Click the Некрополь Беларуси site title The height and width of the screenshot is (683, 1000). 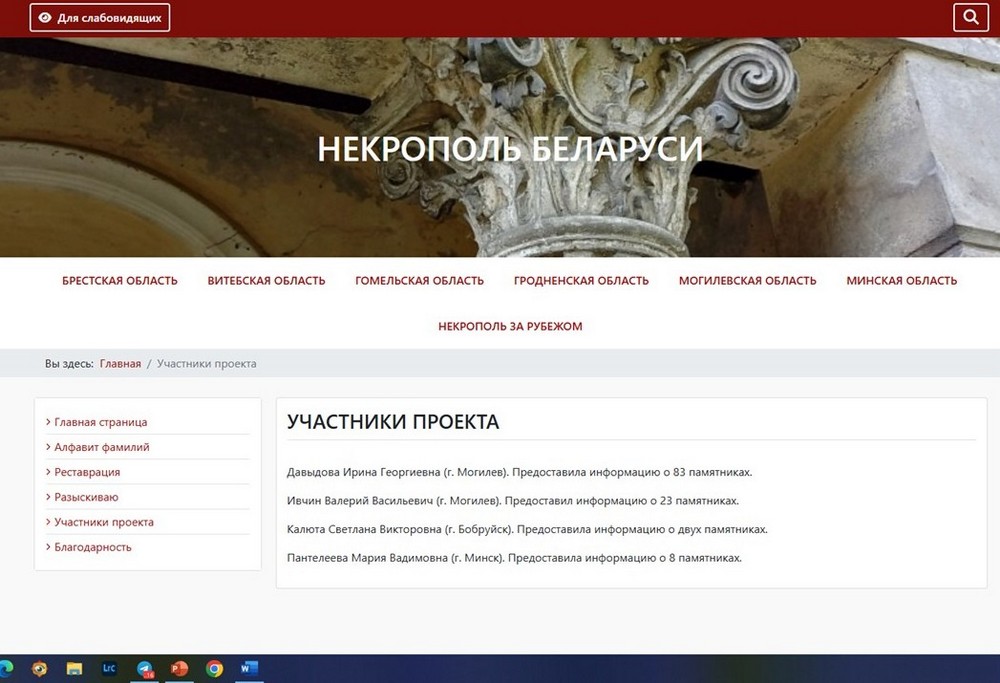pos(510,149)
